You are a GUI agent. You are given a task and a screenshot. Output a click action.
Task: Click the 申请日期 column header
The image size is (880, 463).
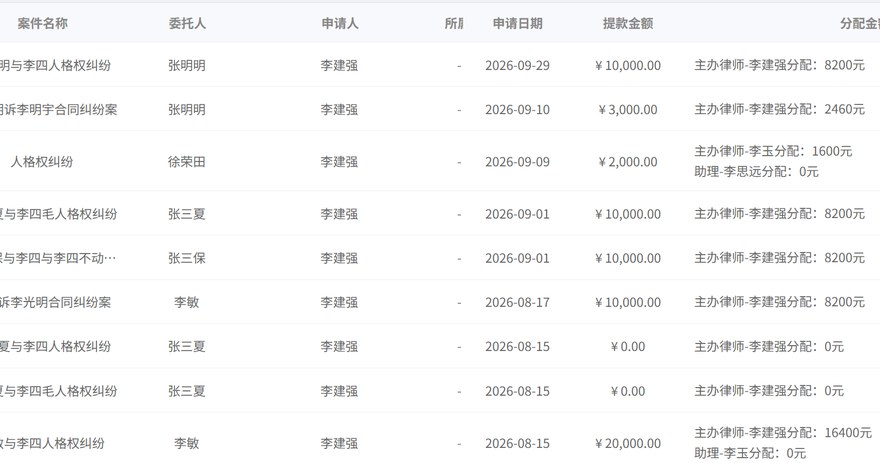coord(517,24)
